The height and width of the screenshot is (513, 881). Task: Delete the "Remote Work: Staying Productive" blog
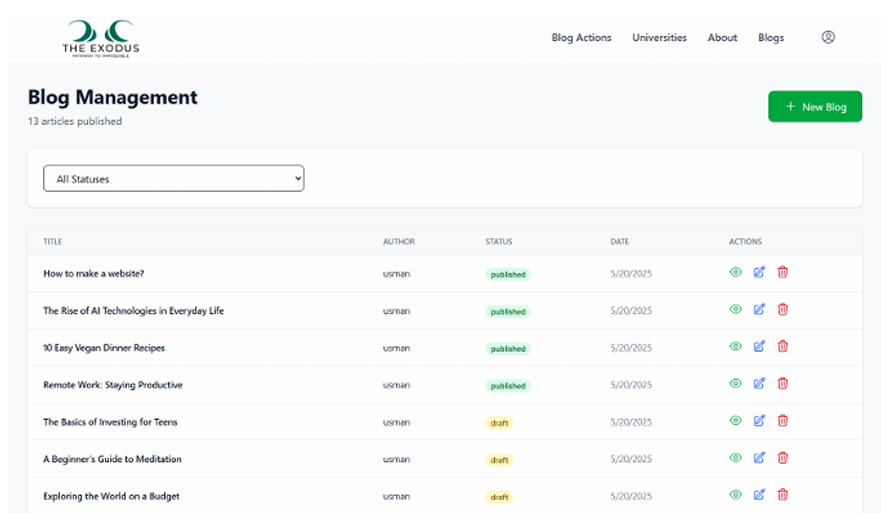click(783, 383)
